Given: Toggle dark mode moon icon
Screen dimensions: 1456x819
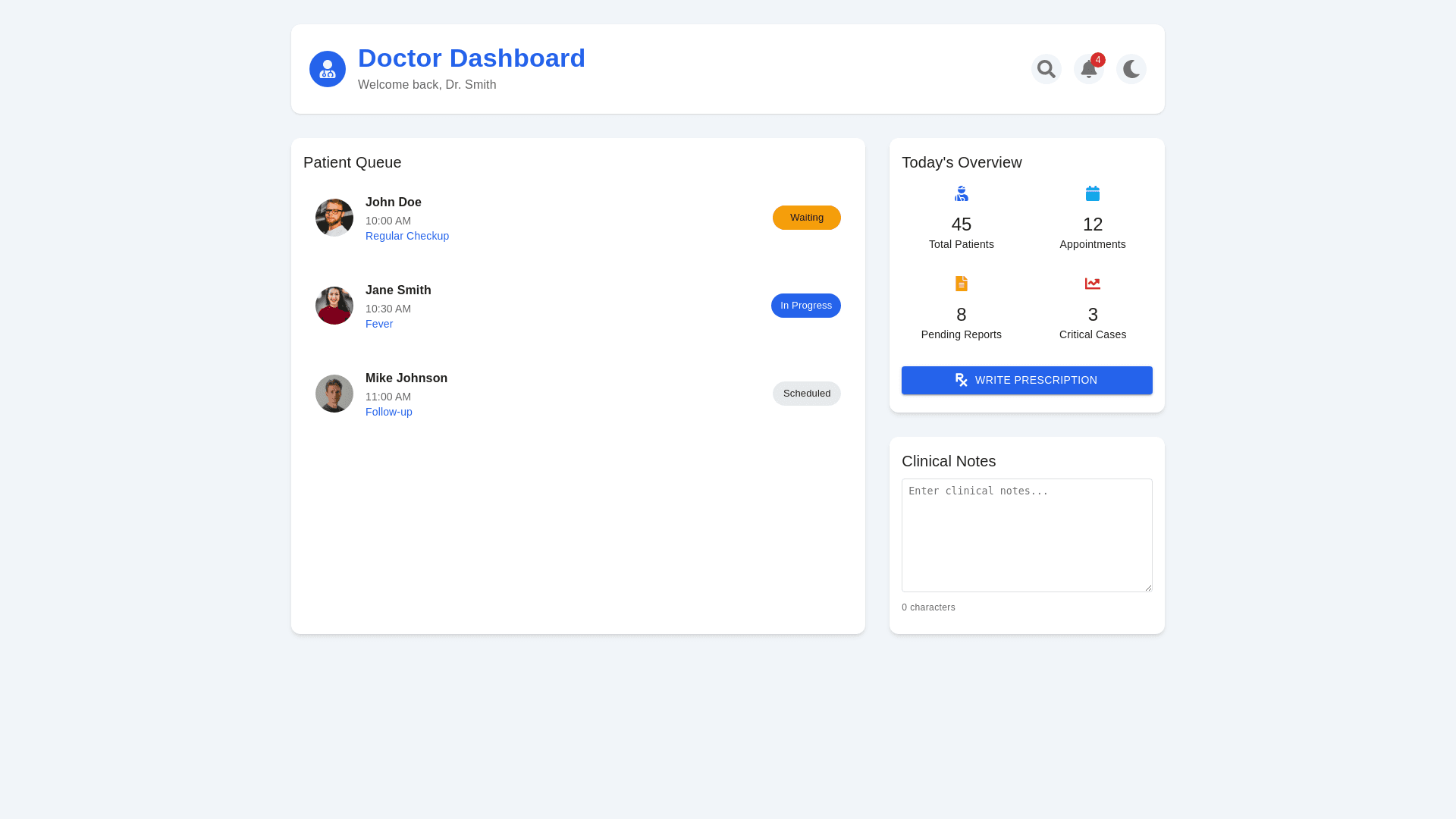Looking at the screenshot, I should [x=1131, y=69].
